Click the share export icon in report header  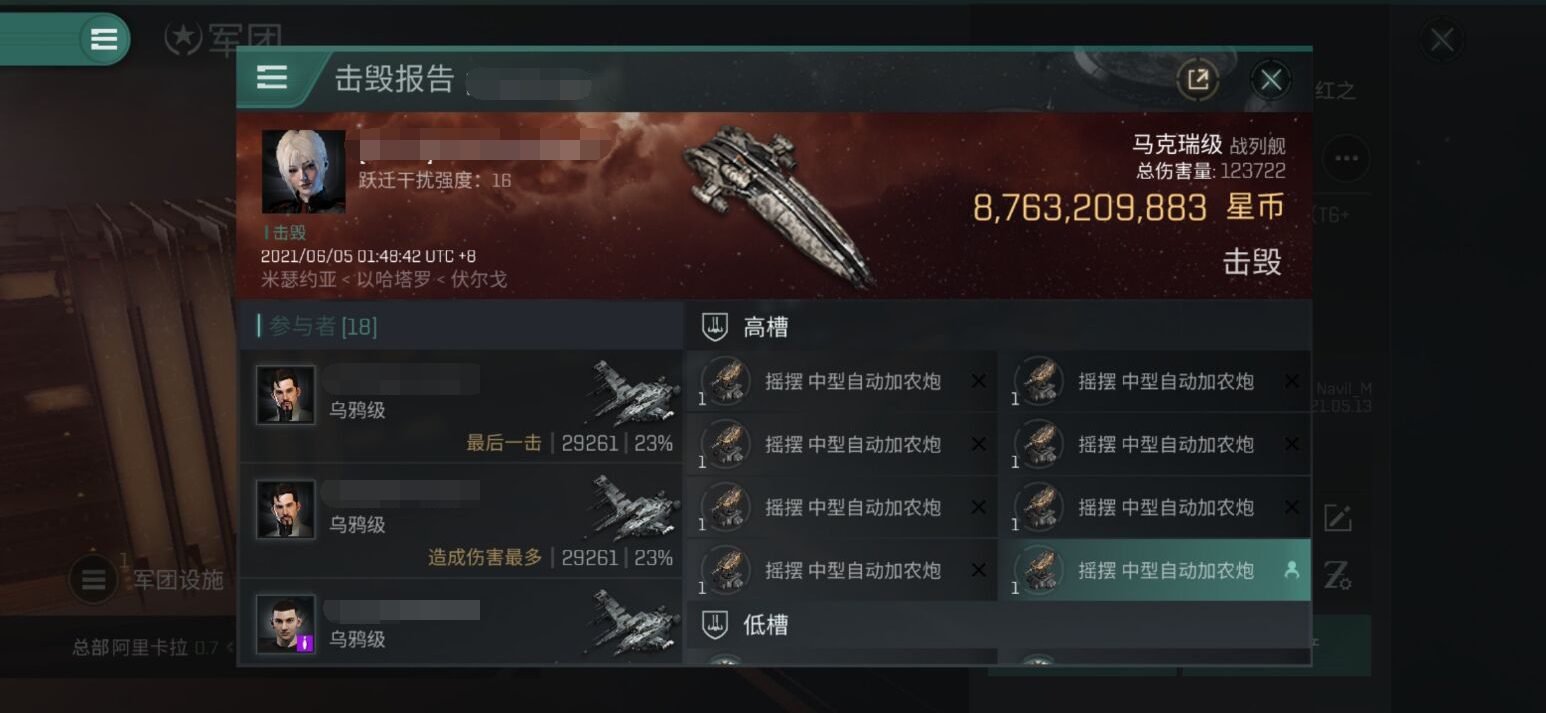[1197, 80]
